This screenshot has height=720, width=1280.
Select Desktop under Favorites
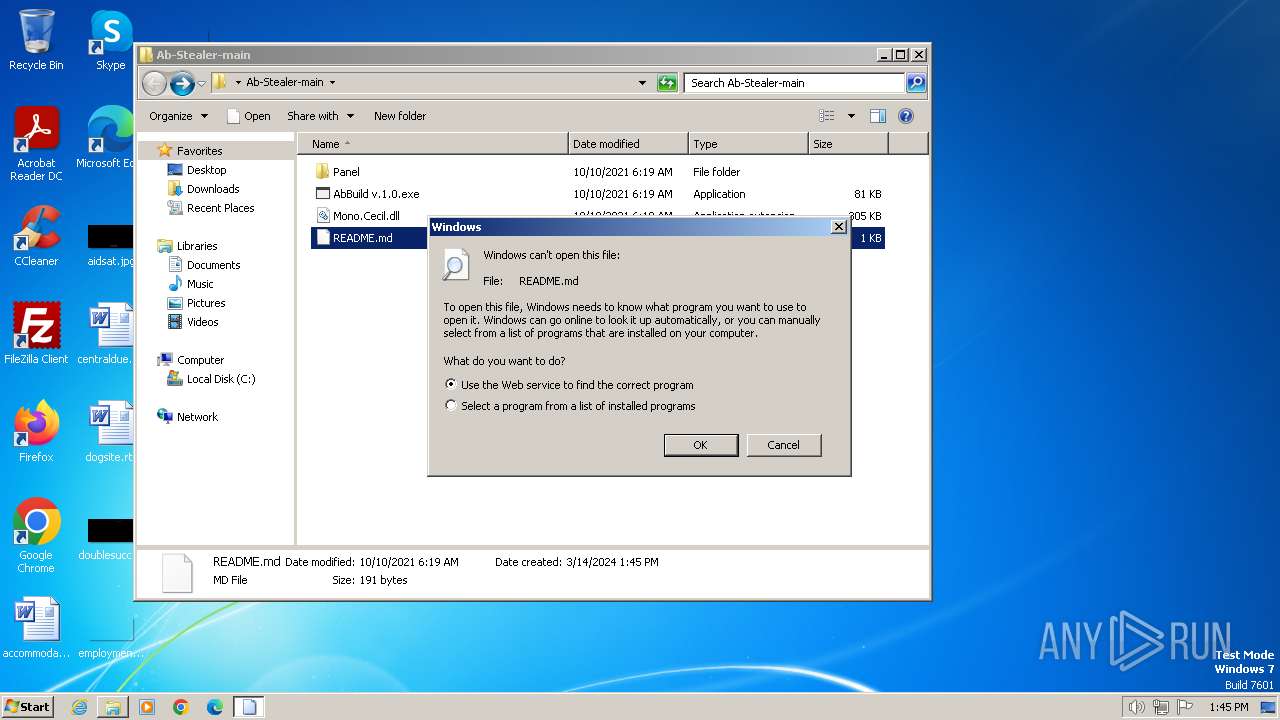click(206, 170)
